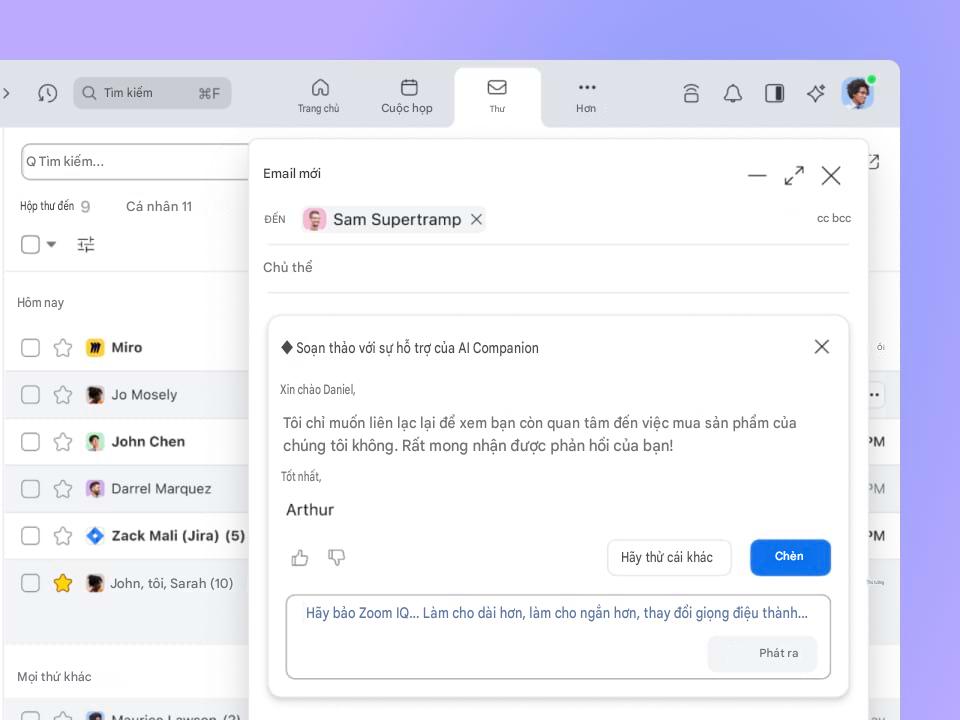Check the John Chen email checkbox
Viewport: 960px width, 720px height.
pos(30,441)
